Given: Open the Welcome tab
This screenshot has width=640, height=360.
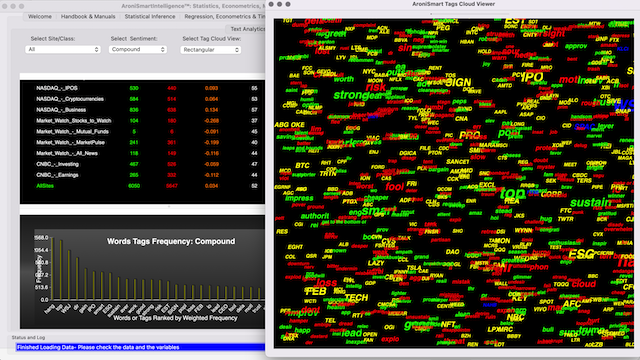Looking at the screenshot, I should pos(40,17).
